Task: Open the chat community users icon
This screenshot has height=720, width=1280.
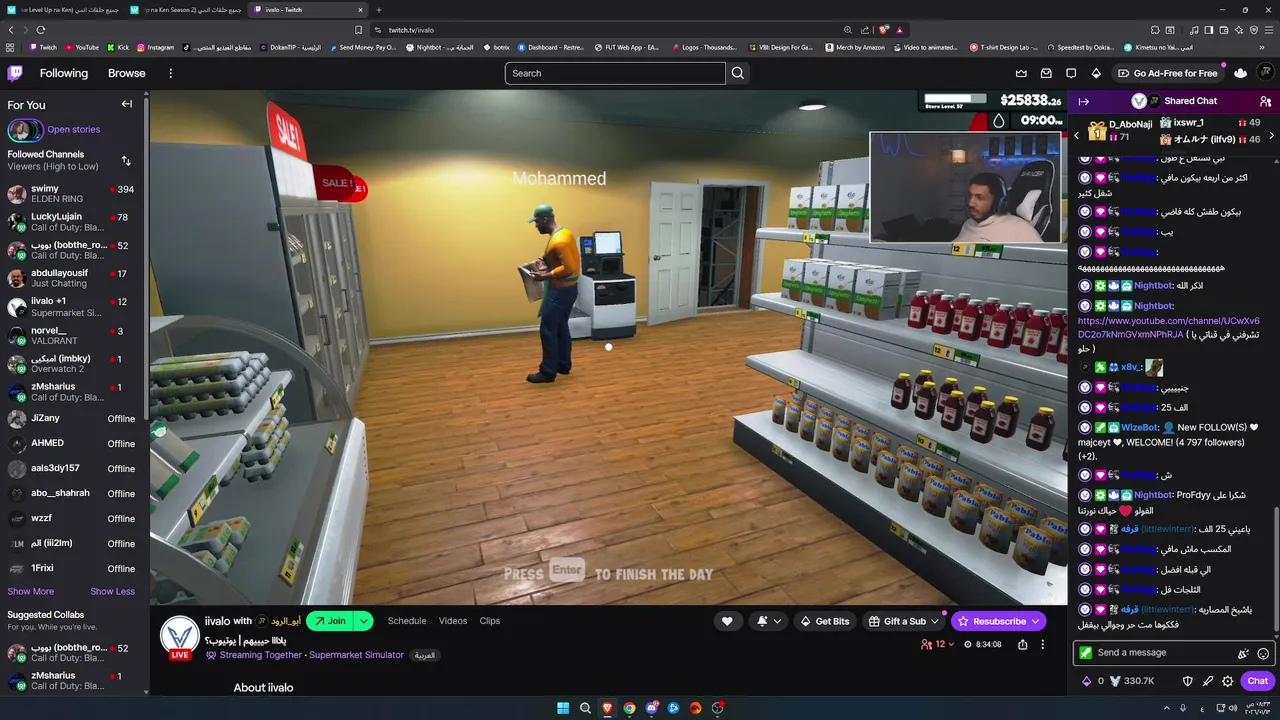Action: pyautogui.click(x=1265, y=101)
